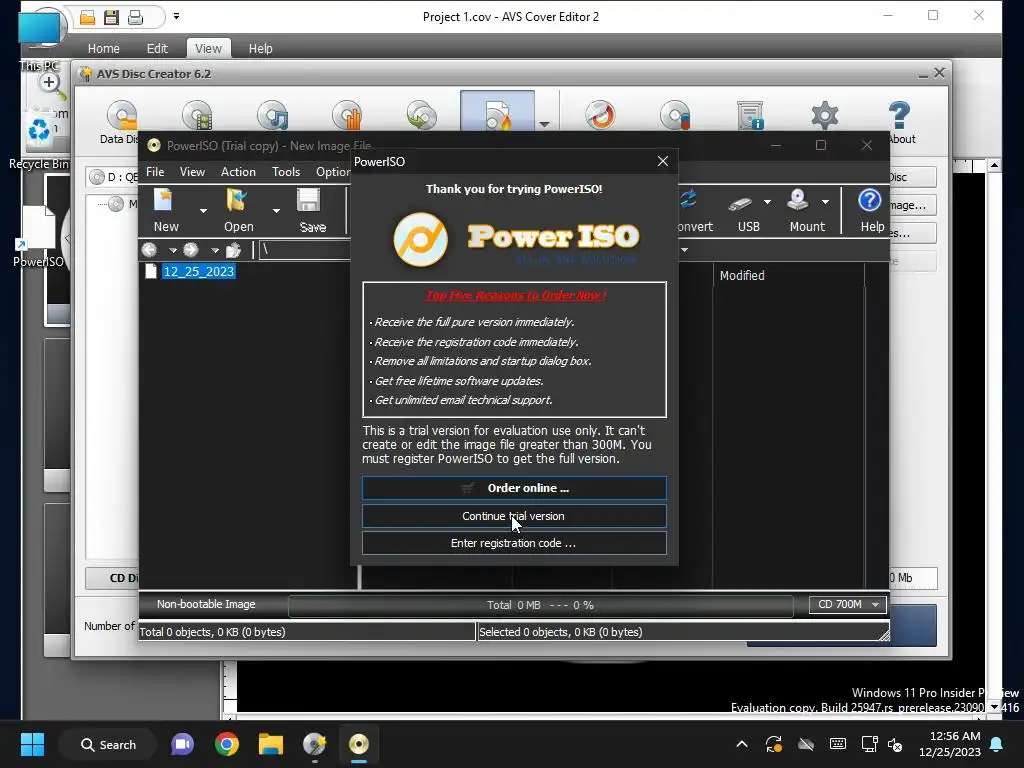Click the burn image flame icon in AVS

497,115
